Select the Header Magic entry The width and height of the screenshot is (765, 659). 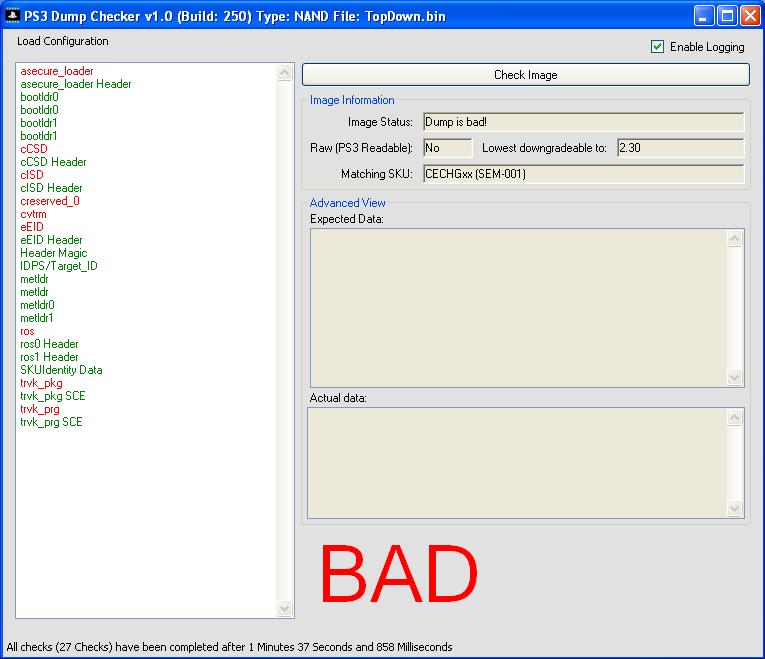(54, 253)
